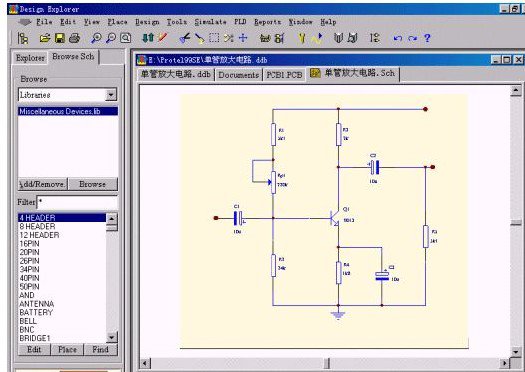Click the Zoom Out magnifier icon
Viewport: 525px width, 372px height.
pos(110,38)
